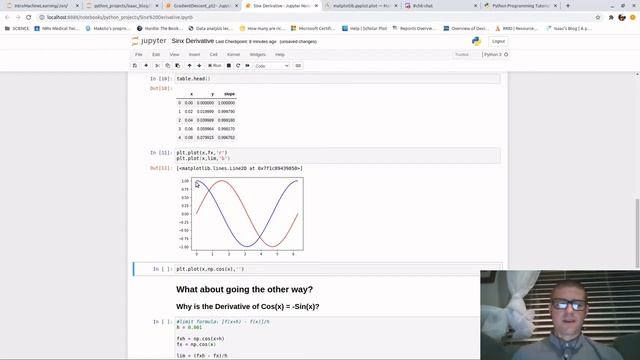Open the SCIENCE bookmarks folder
Screen dimensions: 640x360
tap(17, 29)
